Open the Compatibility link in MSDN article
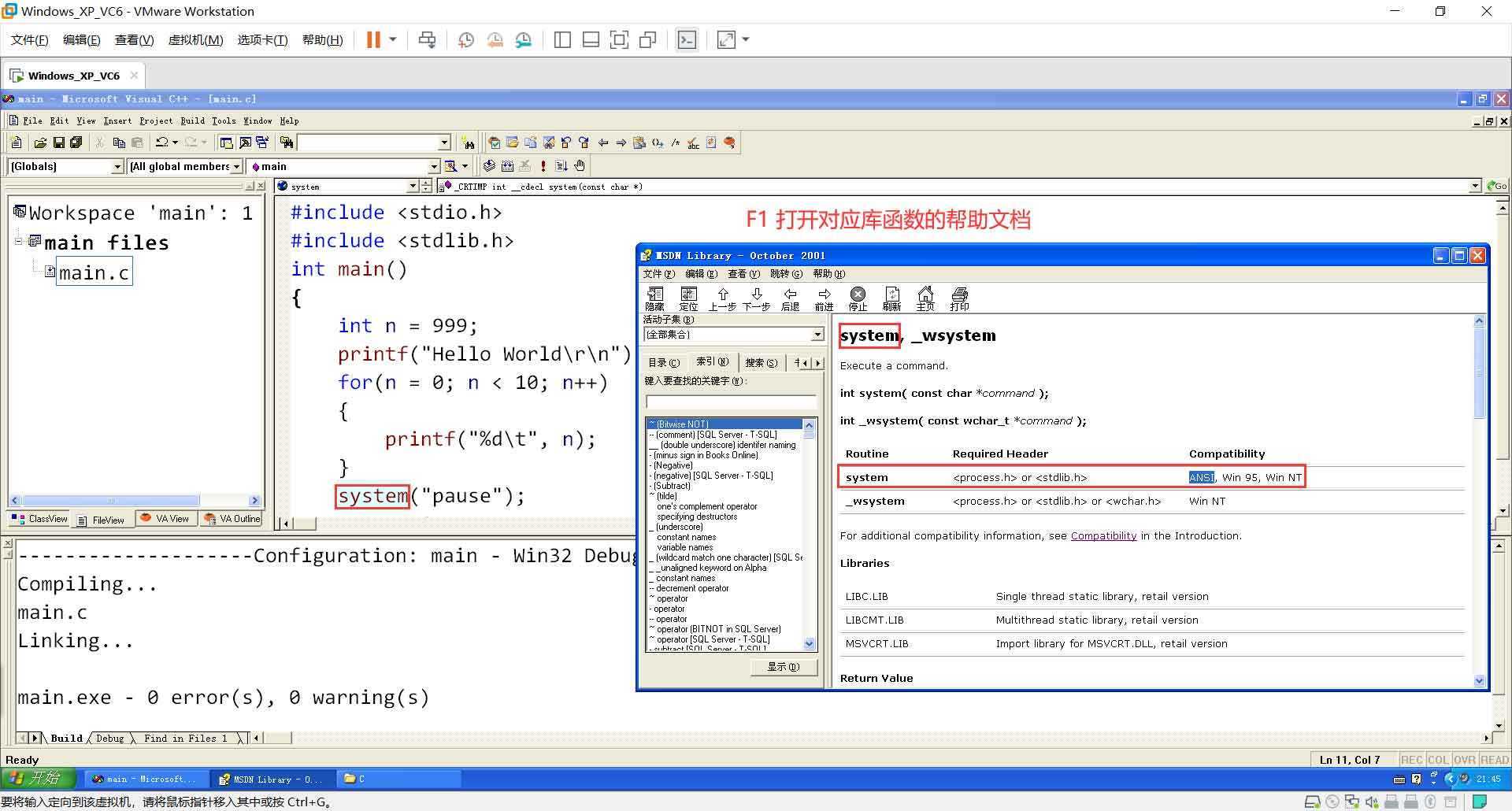Image resolution: width=1512 pixels, height=811 pixels. (x=1103, y=536)
